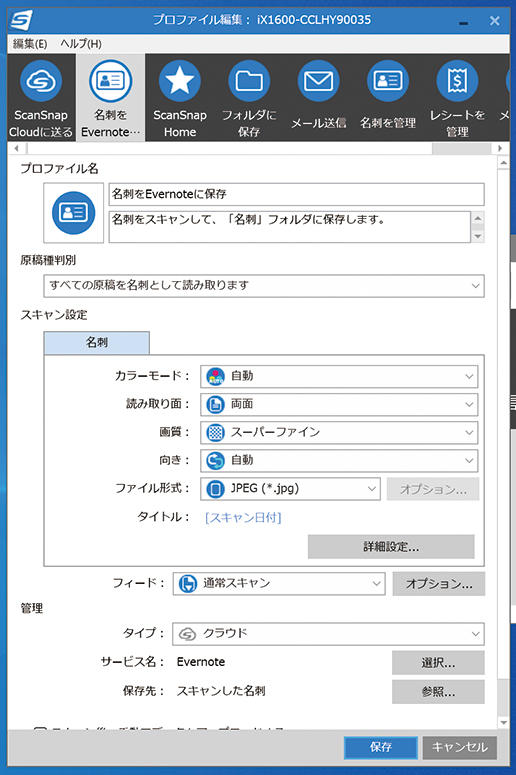The height and width of the screenshot is (775, 516).
Task: Click the description field up arrow
Action: tap(477, 218)
